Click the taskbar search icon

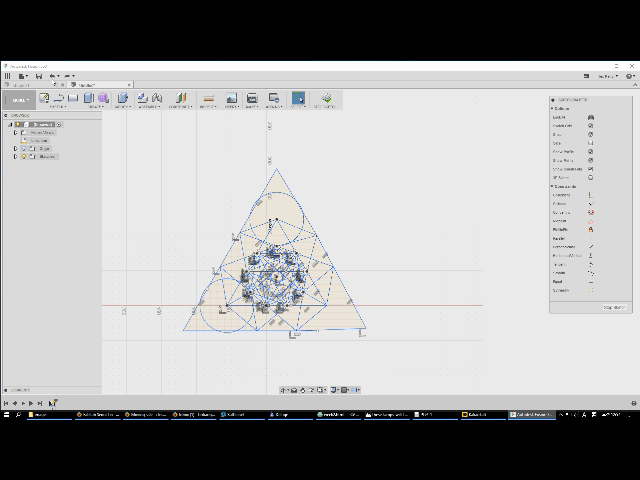pyautogui.click(x=18, y=414)
